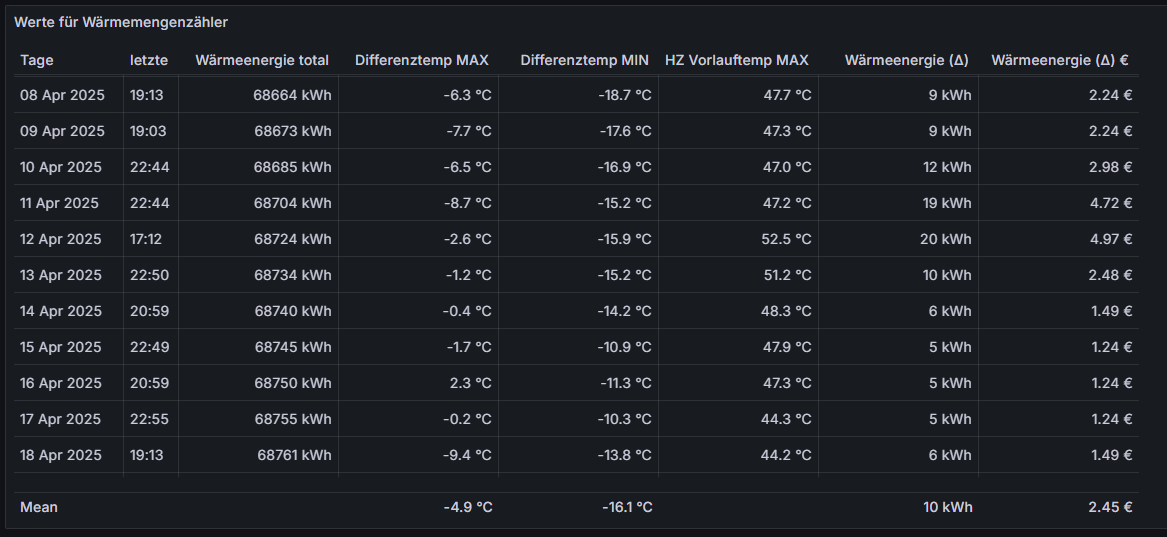Select the Mean footer row label

coord(39,507)
